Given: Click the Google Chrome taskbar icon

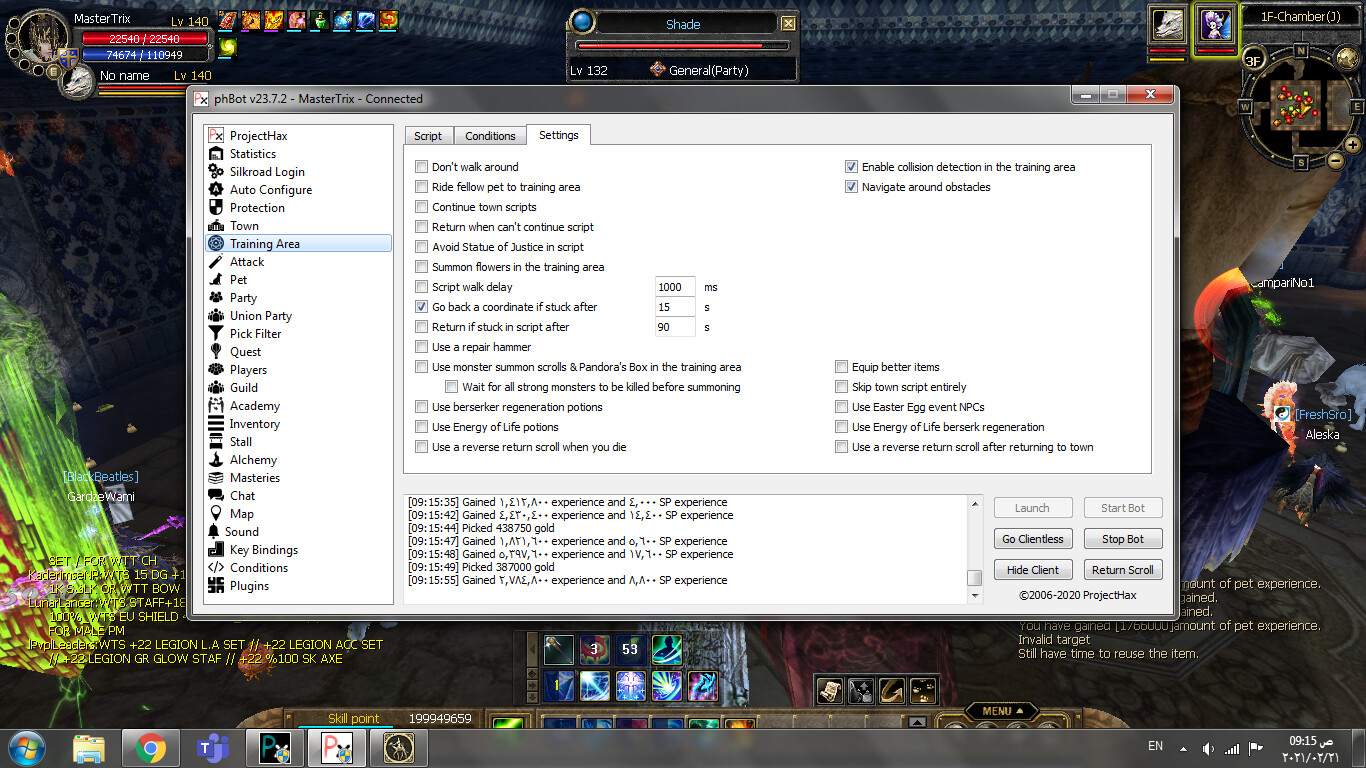Looking at the screenshot, I should click(150, 747).
